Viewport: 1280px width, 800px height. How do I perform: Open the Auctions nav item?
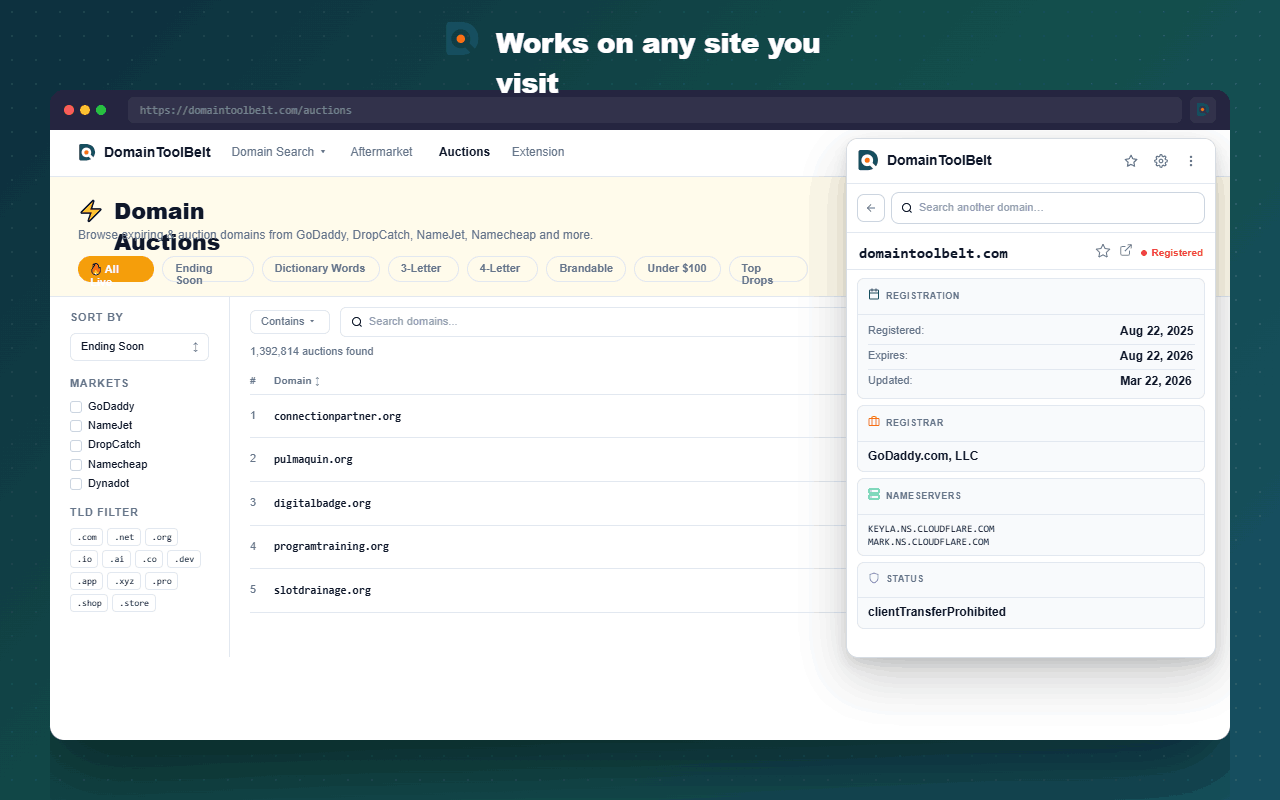464,152
